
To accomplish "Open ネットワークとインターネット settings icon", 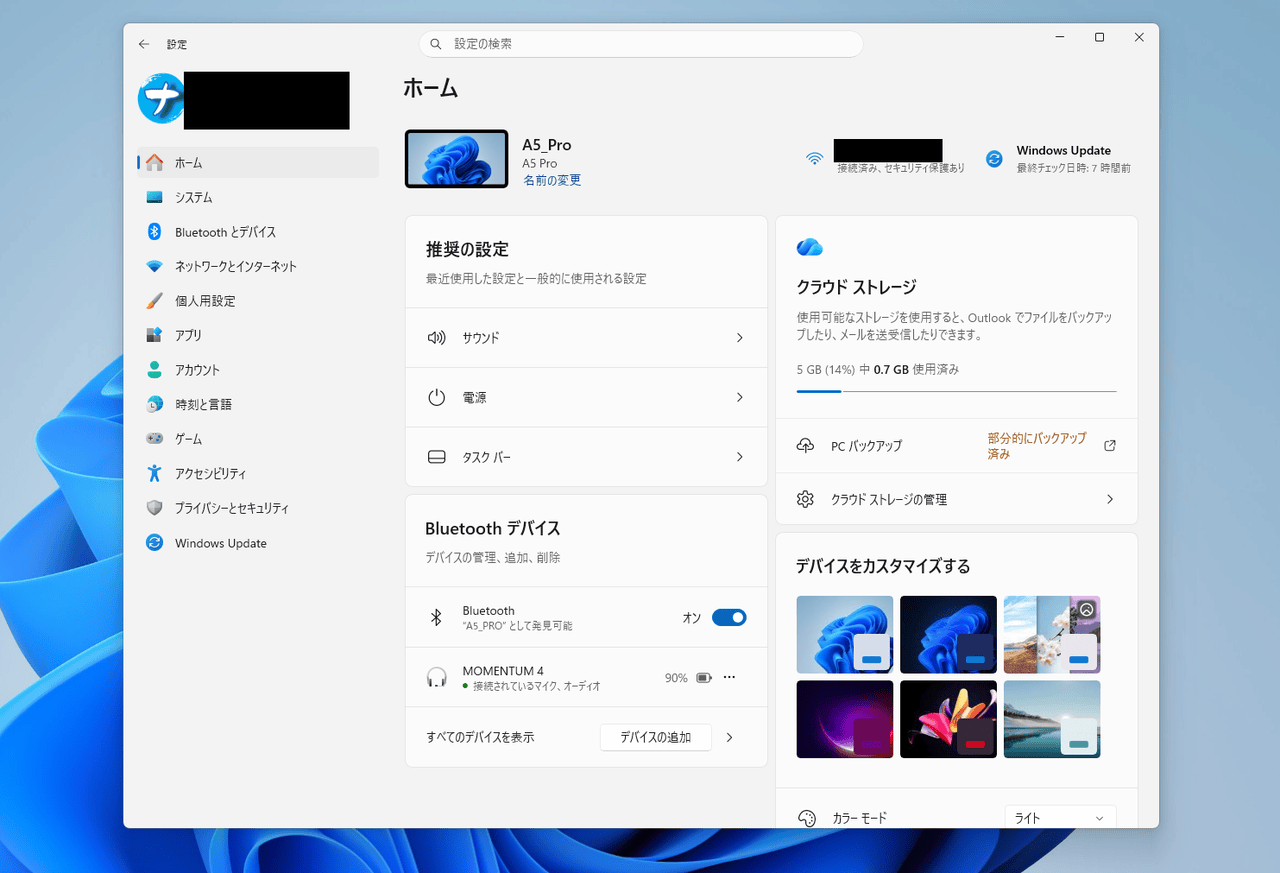I will 154,266.
